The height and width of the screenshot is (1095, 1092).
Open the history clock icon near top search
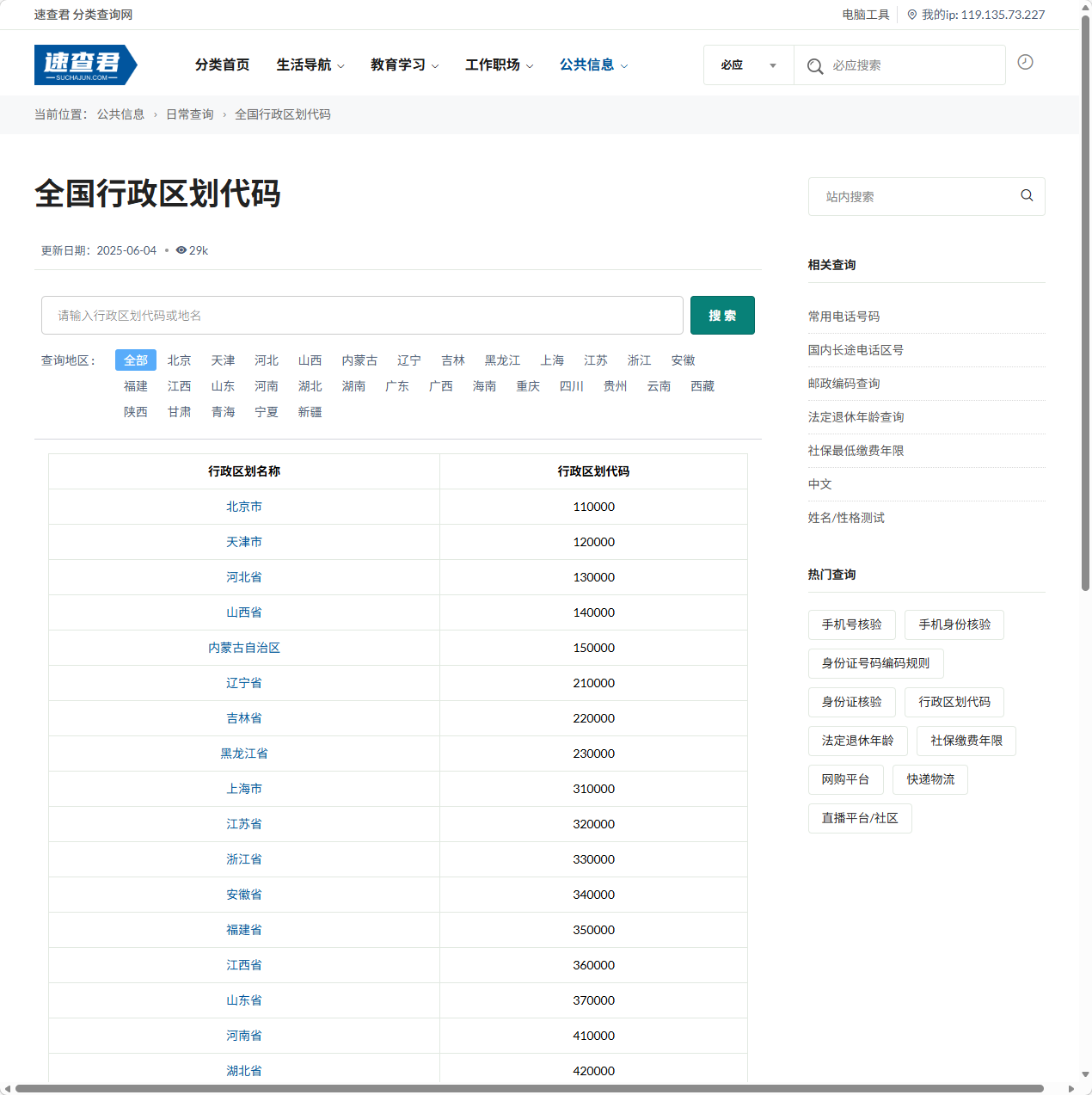coord(1025,62)
